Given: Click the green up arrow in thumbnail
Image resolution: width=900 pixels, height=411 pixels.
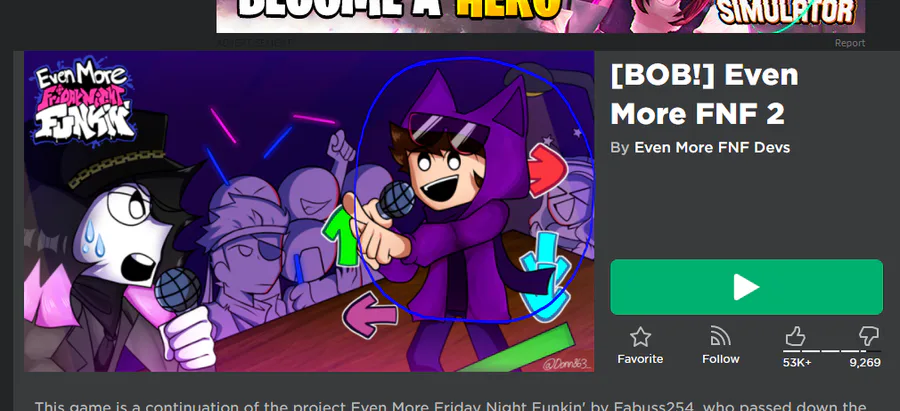Looking at the screenshot, I should click(x=341, y=236).
